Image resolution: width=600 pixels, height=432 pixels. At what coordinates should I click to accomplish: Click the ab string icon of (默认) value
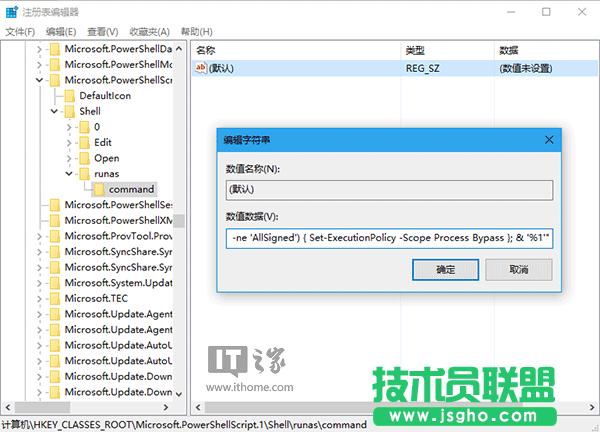[x=201, y=68]
